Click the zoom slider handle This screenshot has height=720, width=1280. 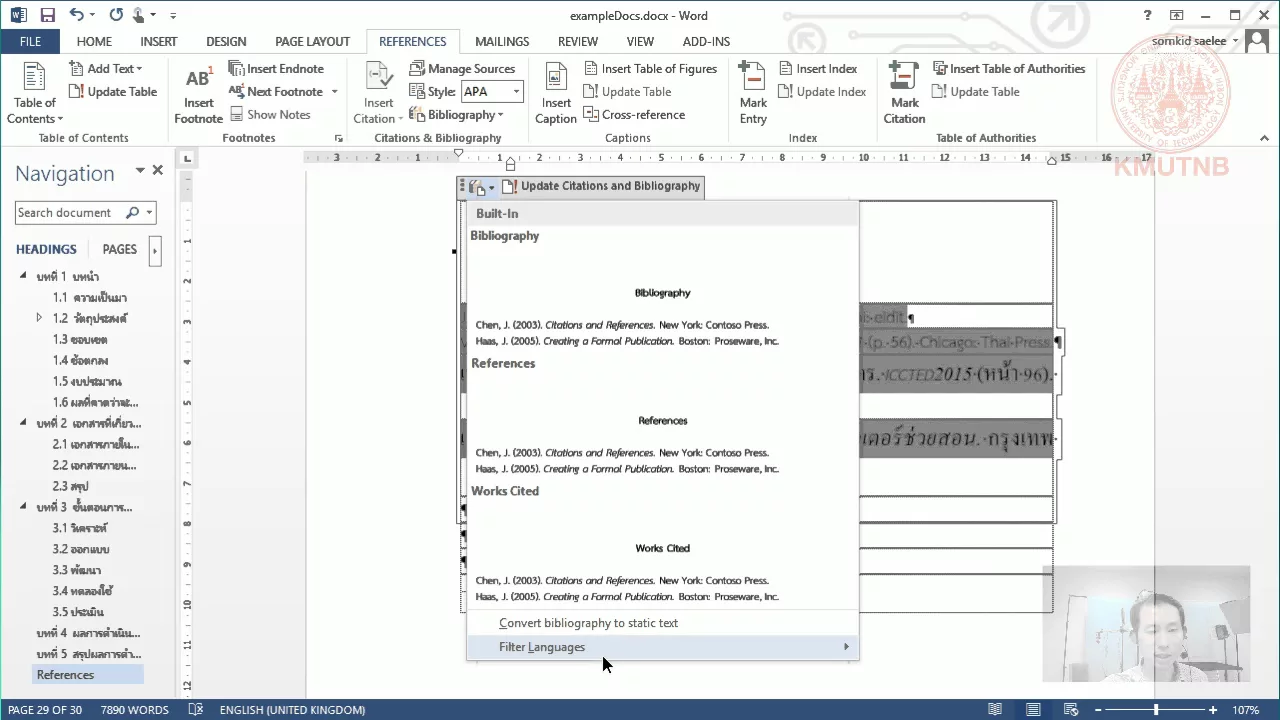pos(1156,710)
